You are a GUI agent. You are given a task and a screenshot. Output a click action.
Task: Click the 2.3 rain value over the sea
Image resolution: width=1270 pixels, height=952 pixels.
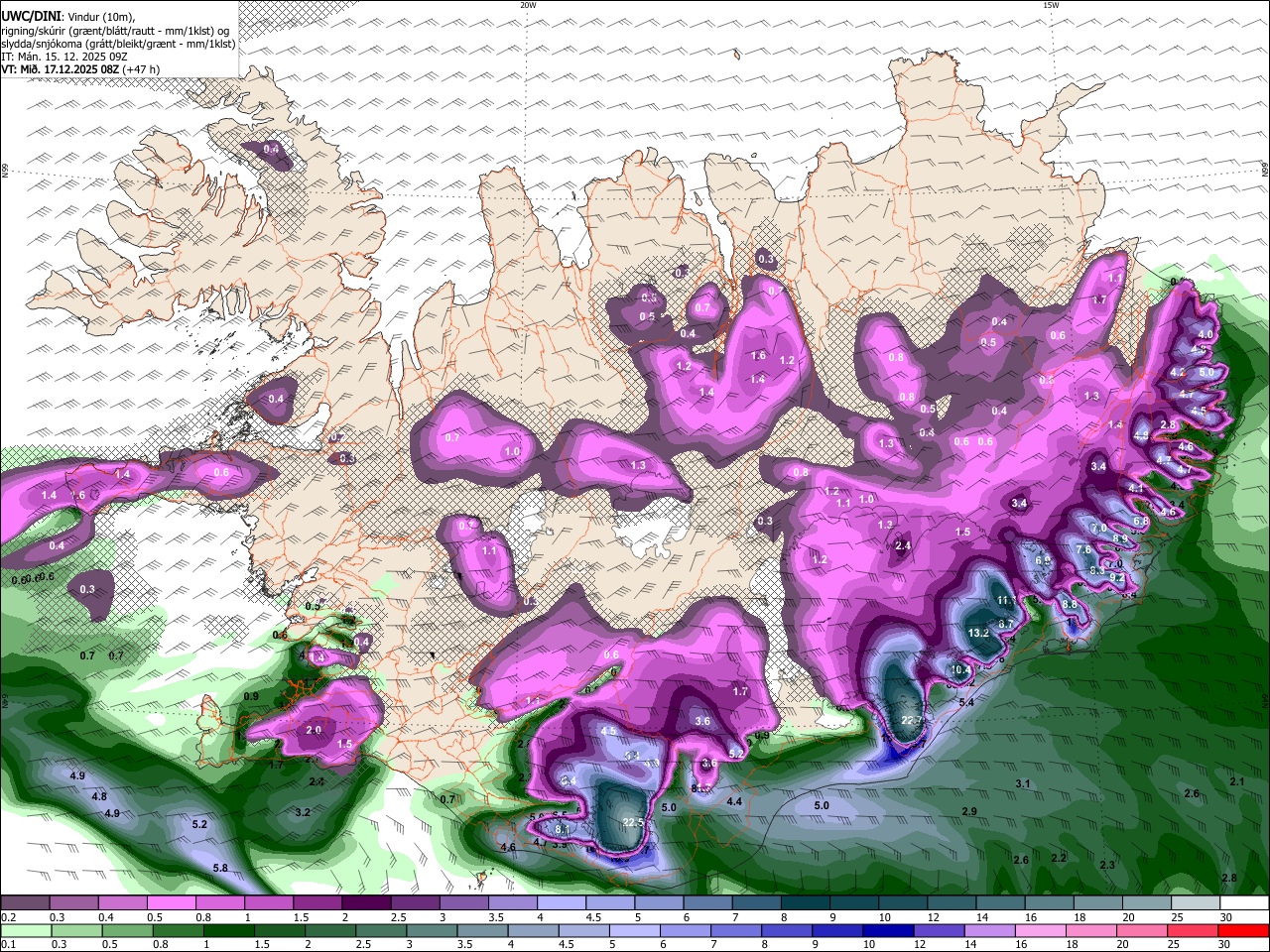(1107, 865)
